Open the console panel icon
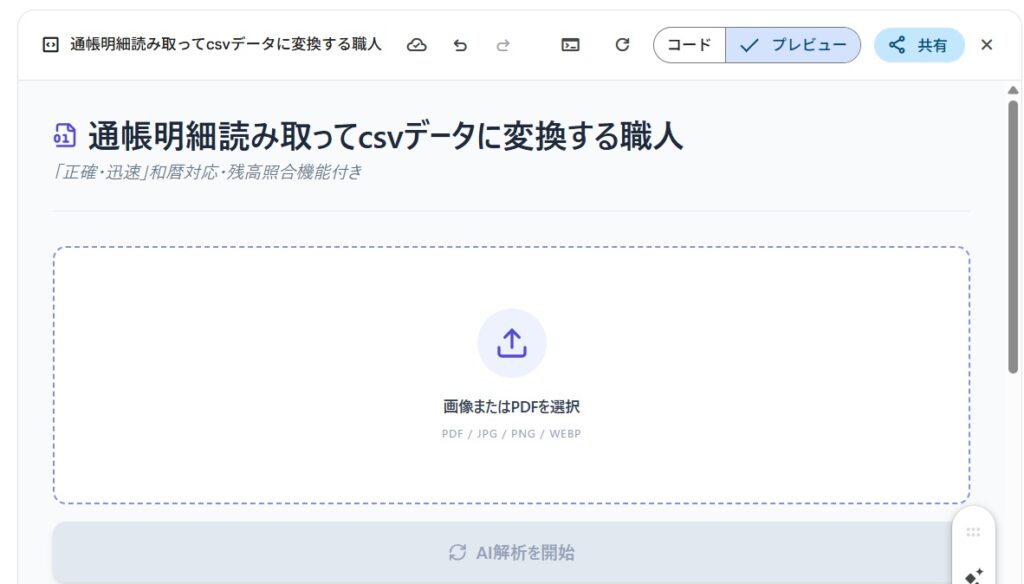 (x=570, y=45)
